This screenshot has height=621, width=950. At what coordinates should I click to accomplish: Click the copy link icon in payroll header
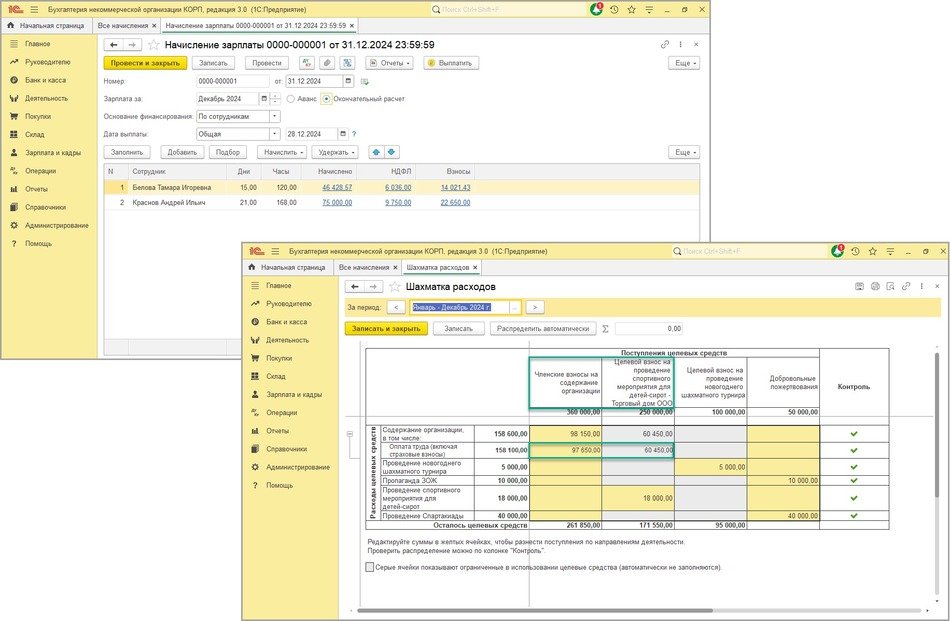pos(665,45)
